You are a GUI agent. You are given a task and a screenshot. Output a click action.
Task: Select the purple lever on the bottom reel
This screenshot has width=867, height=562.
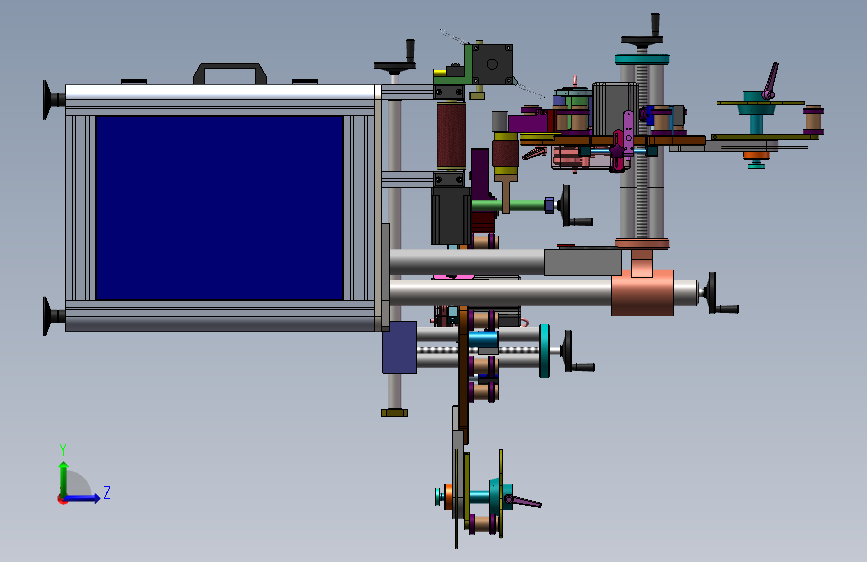click(523, 501)
